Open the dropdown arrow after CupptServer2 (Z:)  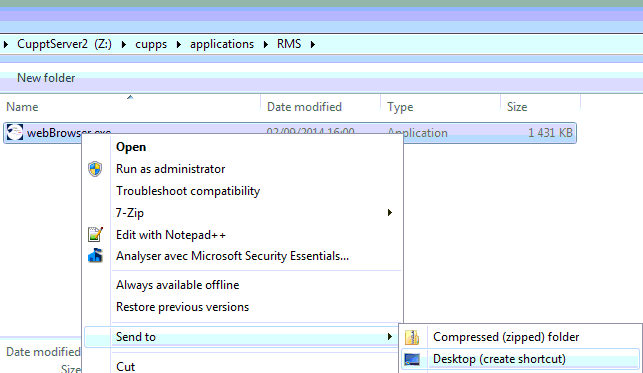point(123,44)
